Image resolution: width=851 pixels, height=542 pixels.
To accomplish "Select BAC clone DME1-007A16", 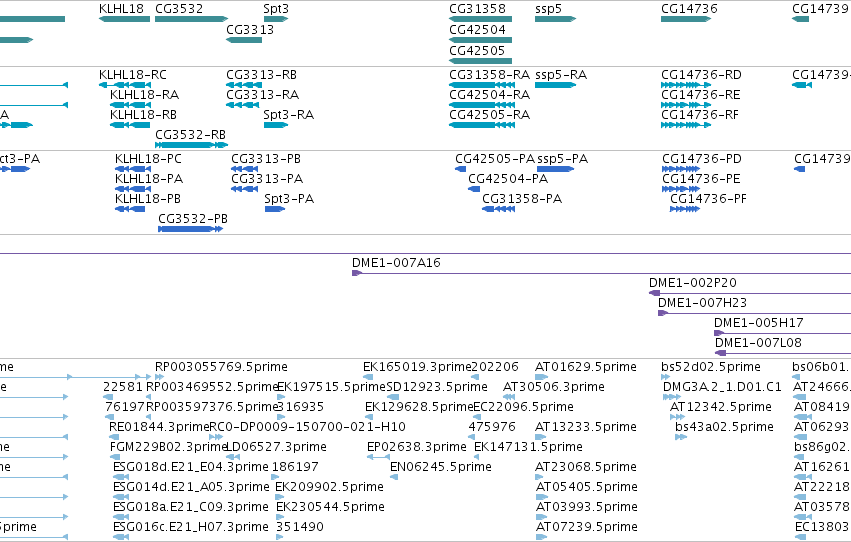I will coord(601,273).
